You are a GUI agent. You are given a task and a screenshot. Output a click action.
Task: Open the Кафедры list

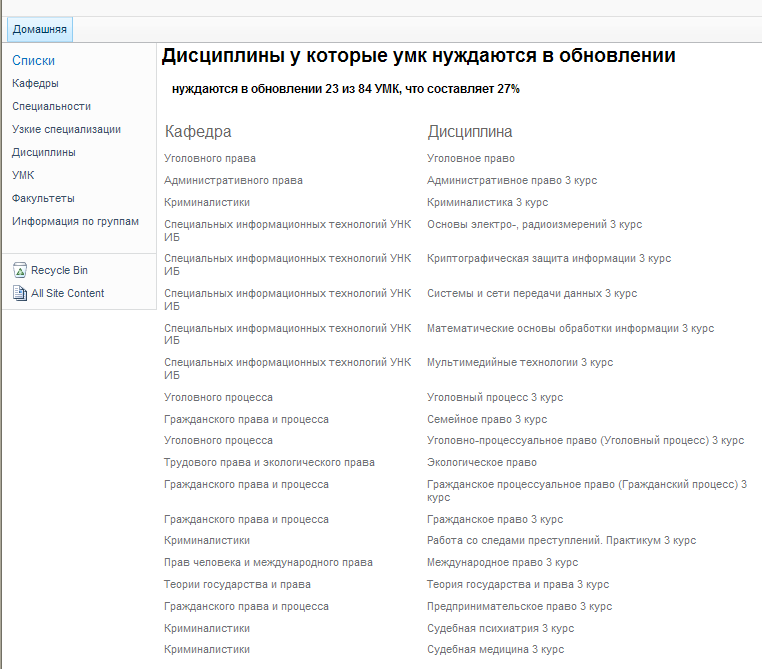35,84
